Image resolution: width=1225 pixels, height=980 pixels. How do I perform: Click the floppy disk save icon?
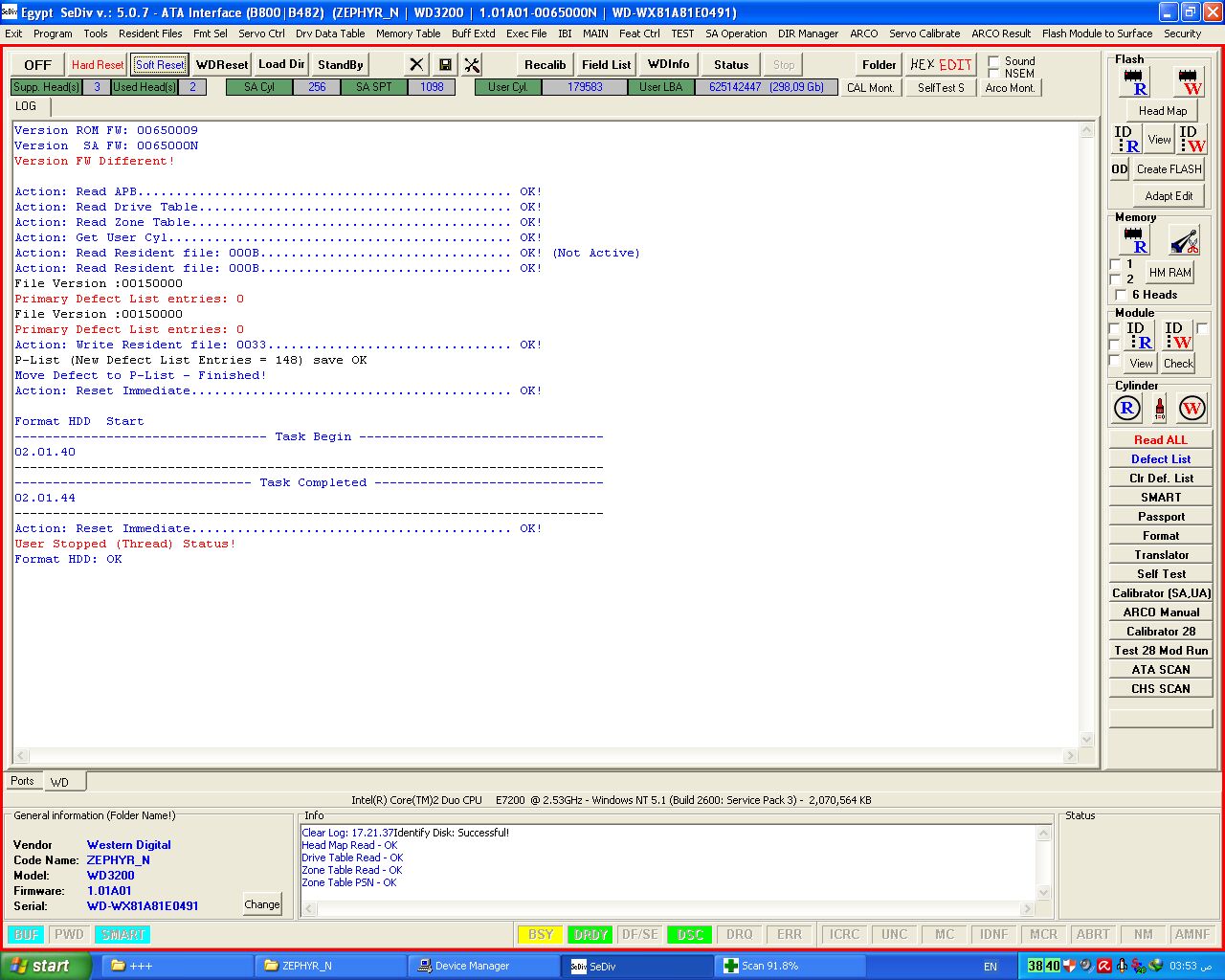point(445,64)
